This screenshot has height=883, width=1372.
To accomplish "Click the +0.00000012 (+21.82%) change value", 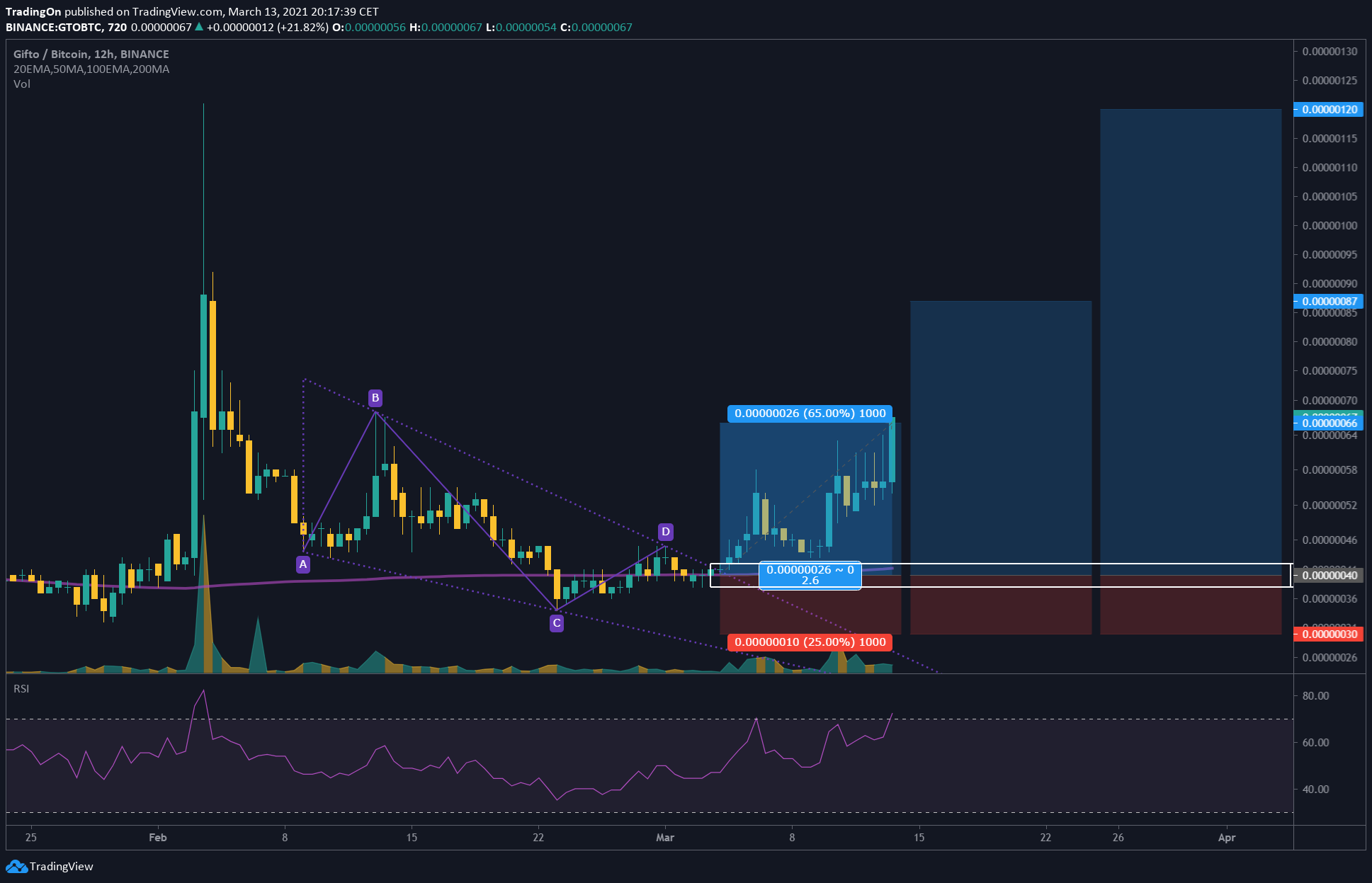I will click(268, 27).
